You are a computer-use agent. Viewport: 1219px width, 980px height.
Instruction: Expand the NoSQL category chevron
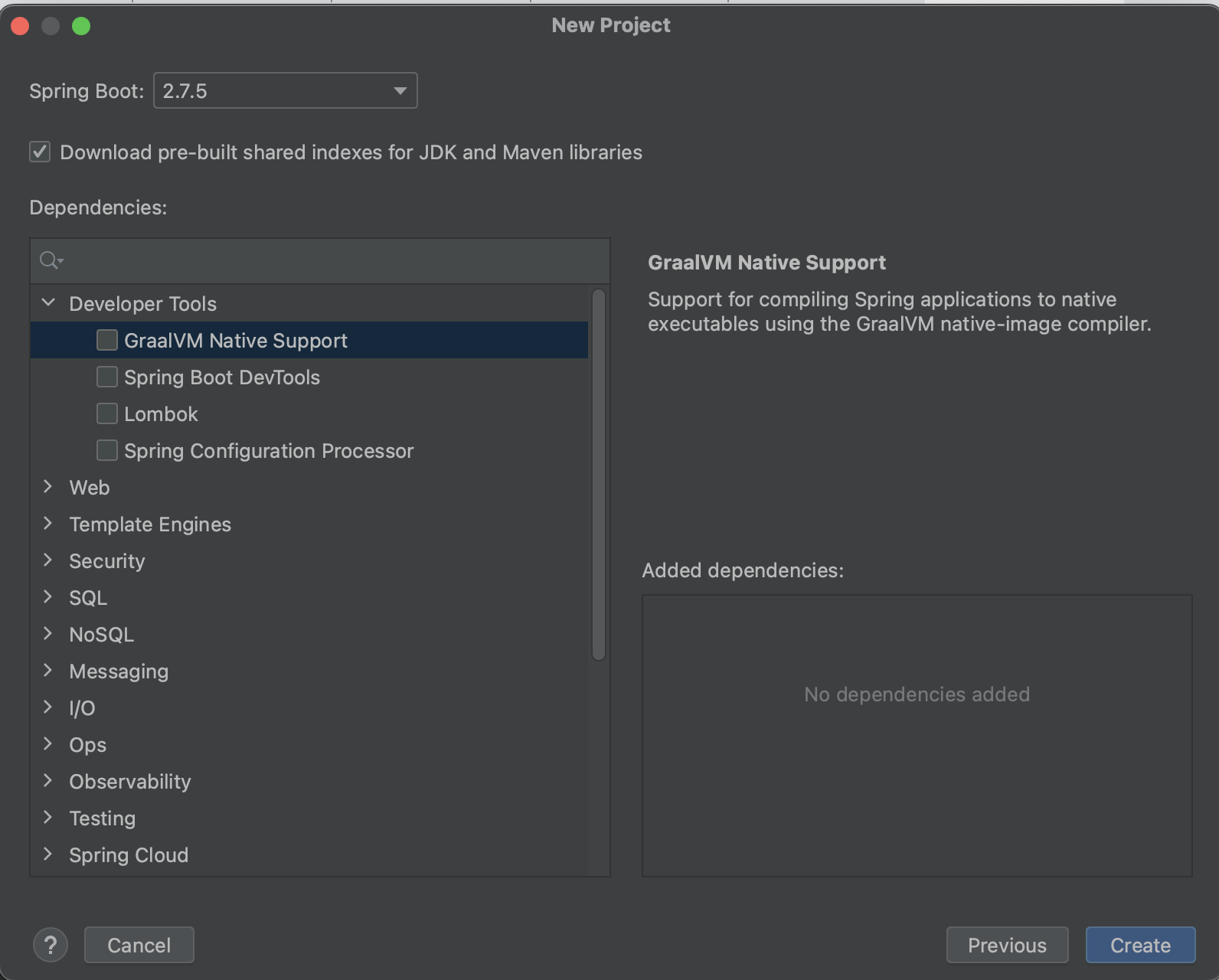click(48, 634)
